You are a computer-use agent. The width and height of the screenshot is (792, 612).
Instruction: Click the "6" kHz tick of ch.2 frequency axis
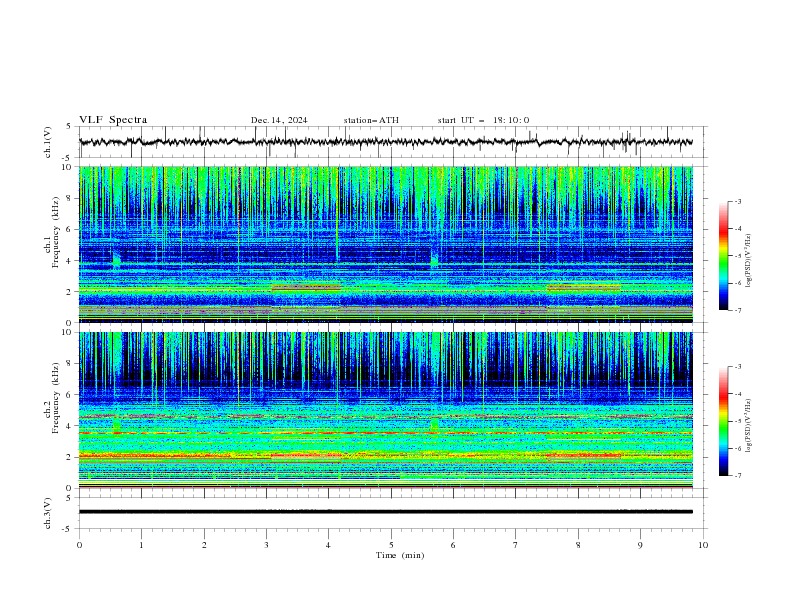[71, 394]
